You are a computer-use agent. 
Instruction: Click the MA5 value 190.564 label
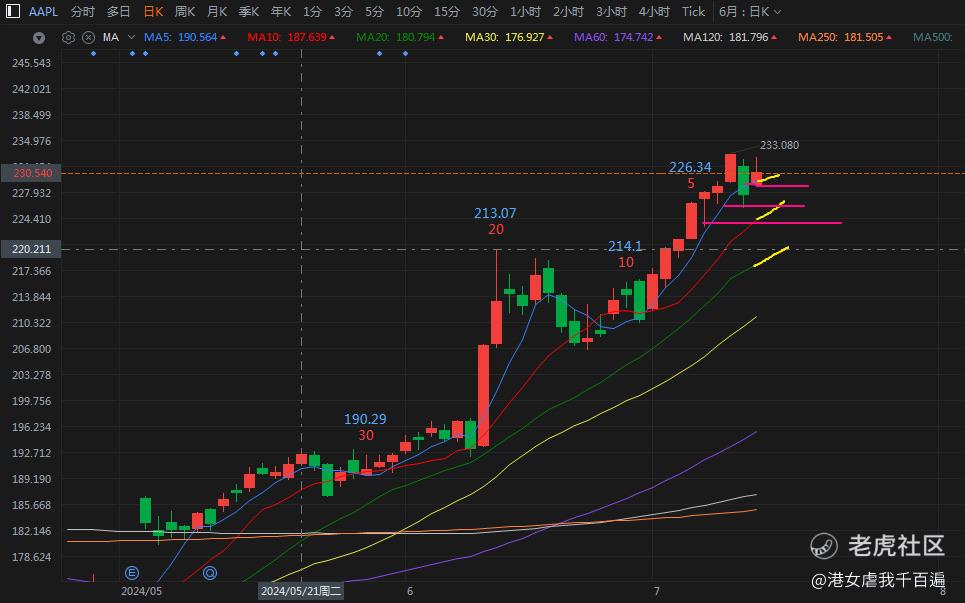185,38
